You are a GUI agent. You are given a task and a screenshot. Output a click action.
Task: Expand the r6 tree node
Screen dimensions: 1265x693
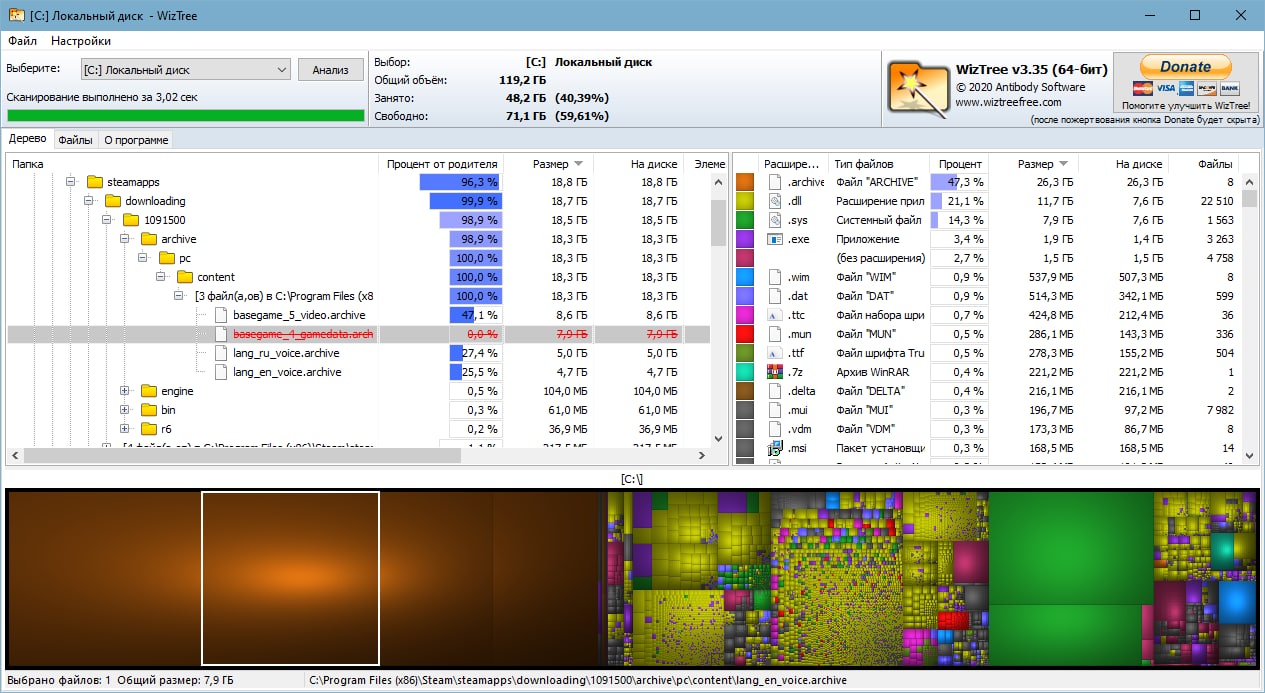tap(125, 429)
